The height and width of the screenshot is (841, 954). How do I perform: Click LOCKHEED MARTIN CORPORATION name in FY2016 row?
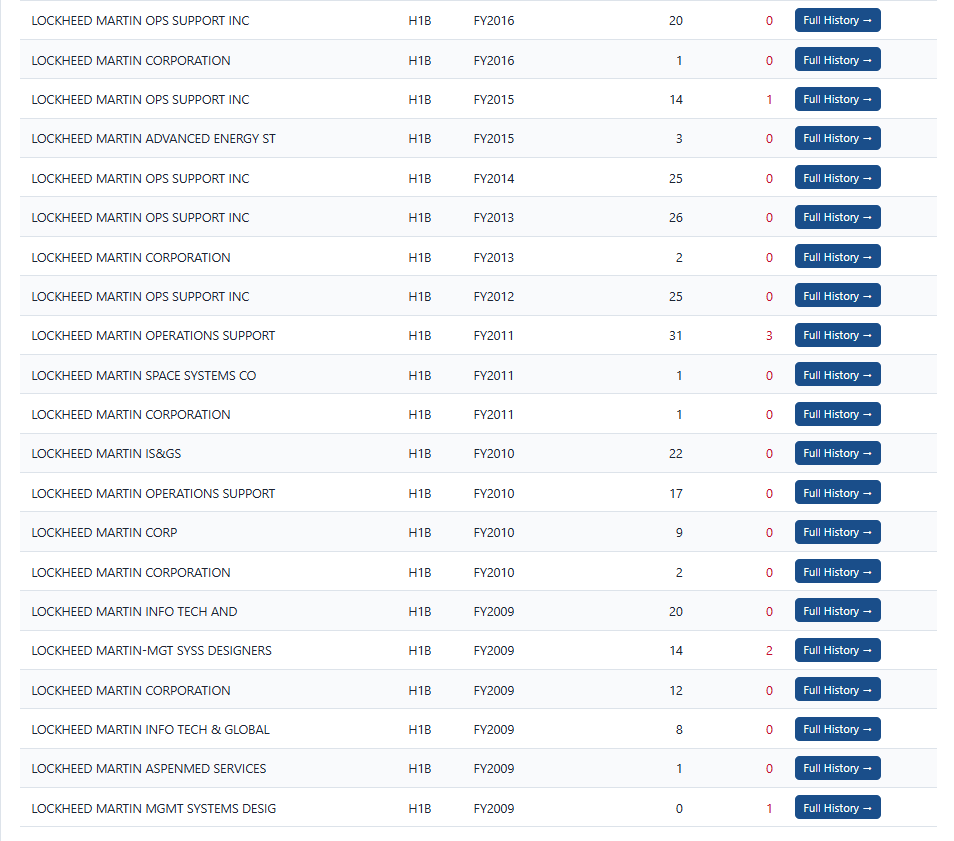click(131, 60)
